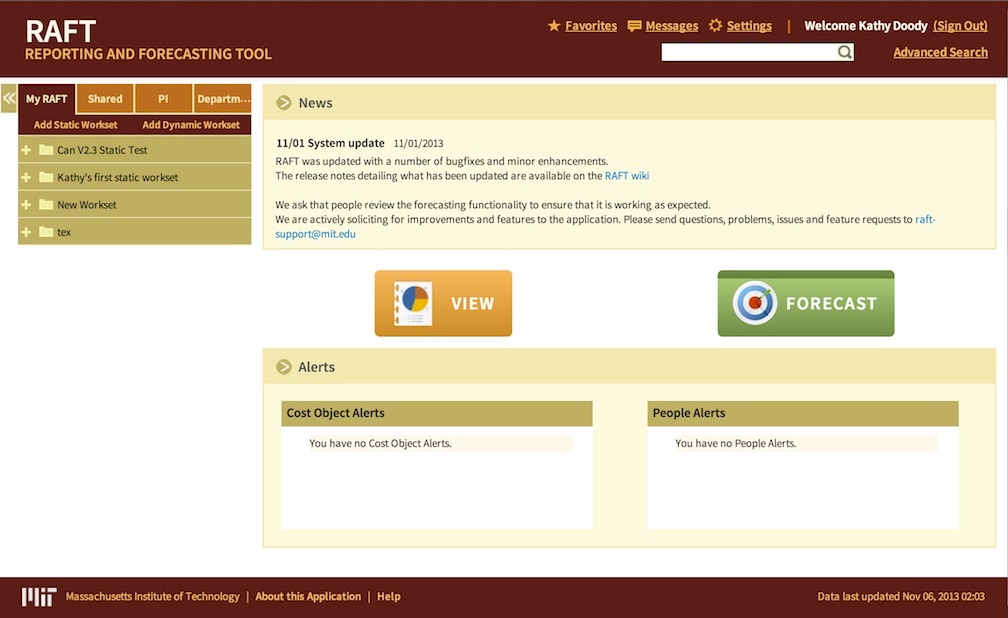
Task: Sign out of Kathy Doody's account
Action: [960, 26]
